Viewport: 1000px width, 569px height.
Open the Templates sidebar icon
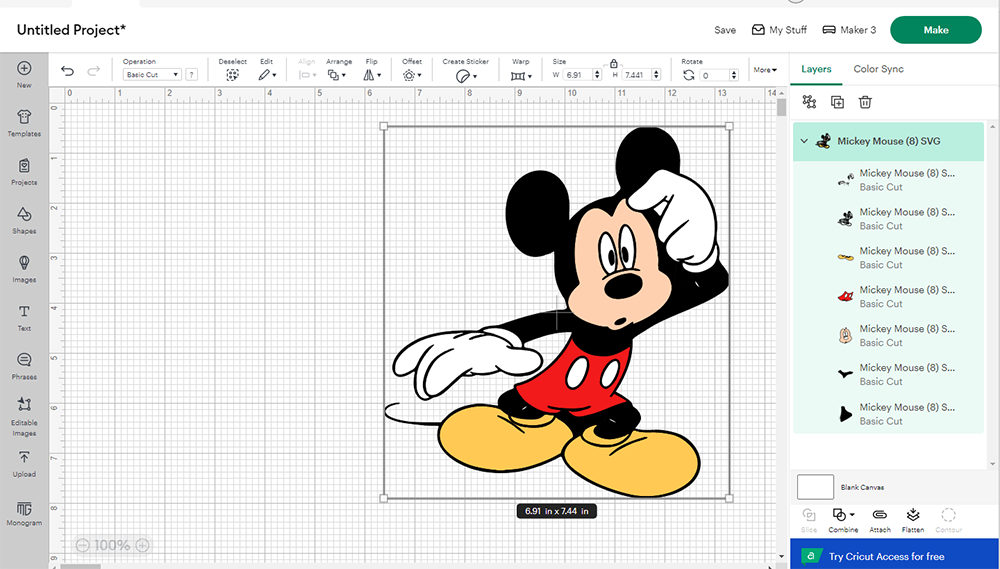24,121
